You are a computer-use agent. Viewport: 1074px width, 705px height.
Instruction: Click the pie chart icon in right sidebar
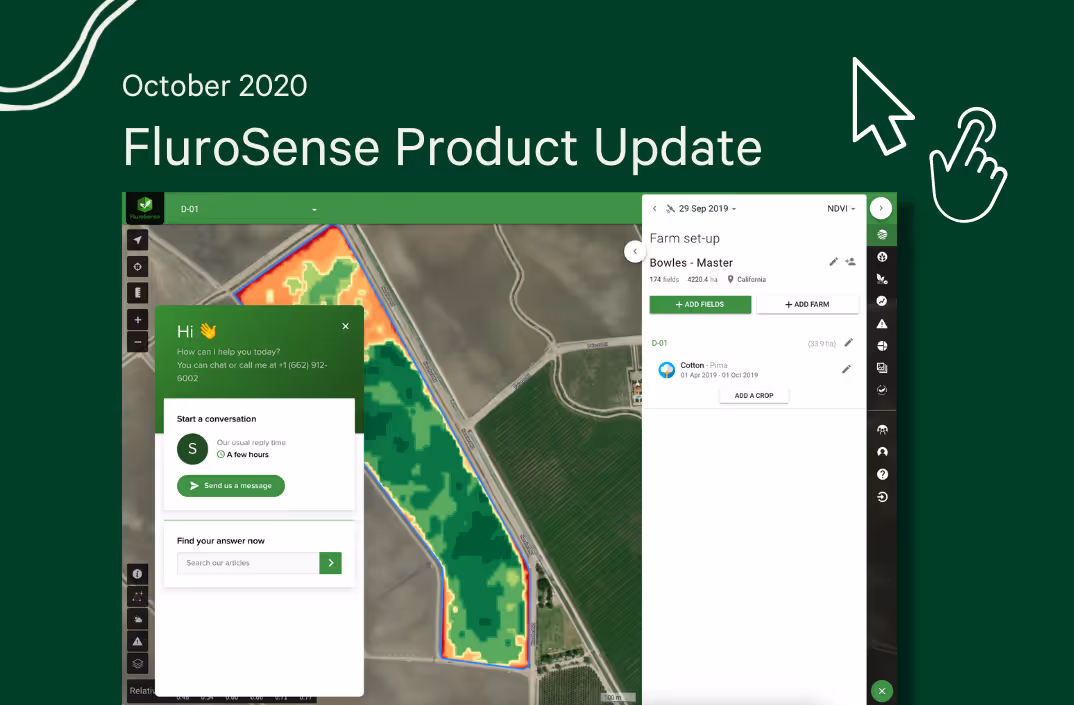point(882,346)
